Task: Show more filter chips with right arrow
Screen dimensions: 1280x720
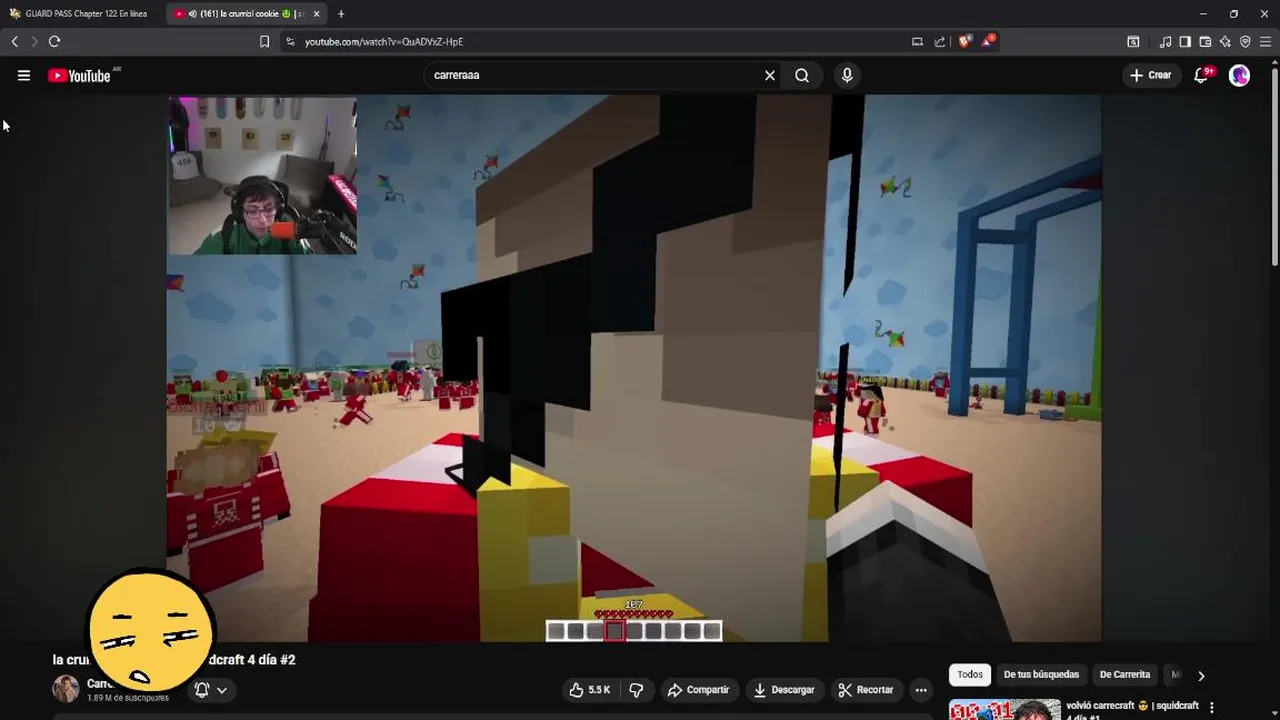Action: 1201,675
